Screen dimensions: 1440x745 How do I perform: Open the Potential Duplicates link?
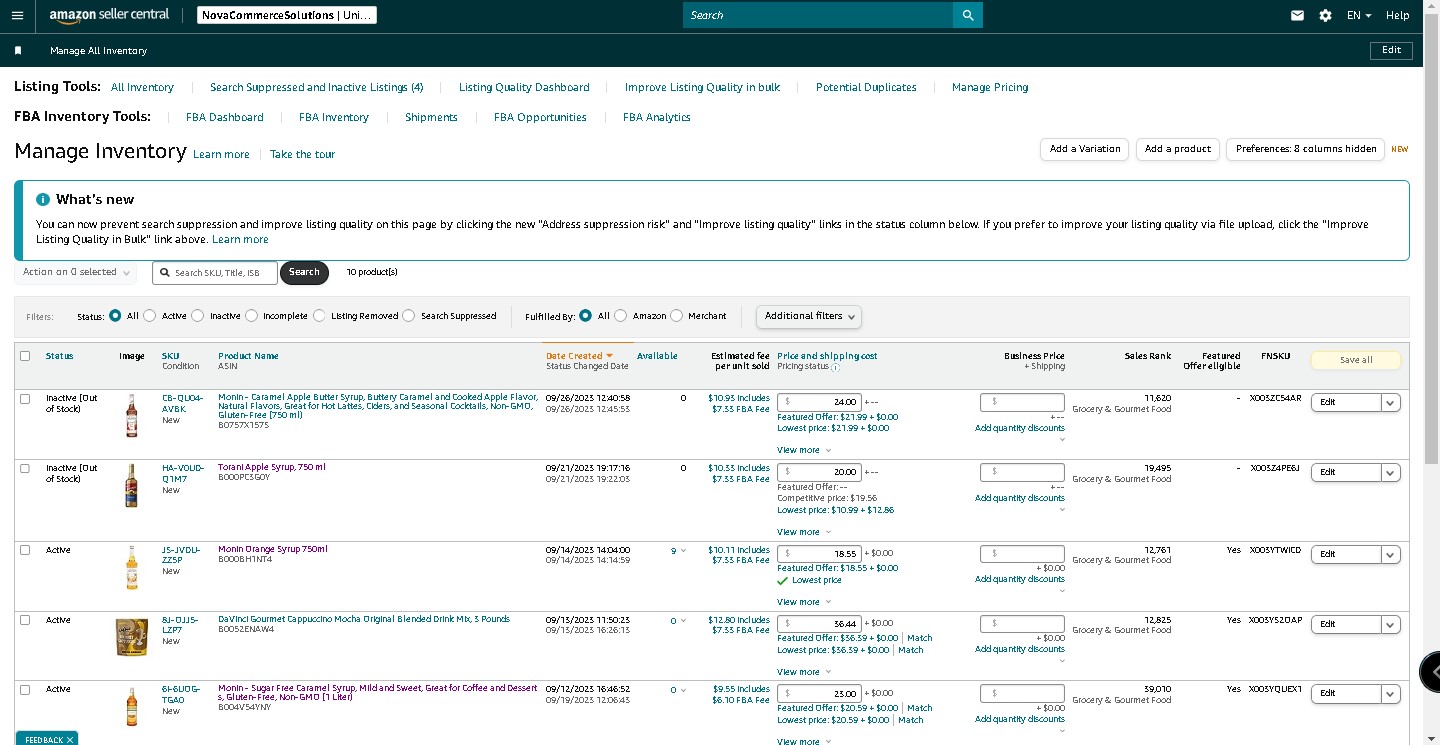pyautogui.click(x=866, y=87)
